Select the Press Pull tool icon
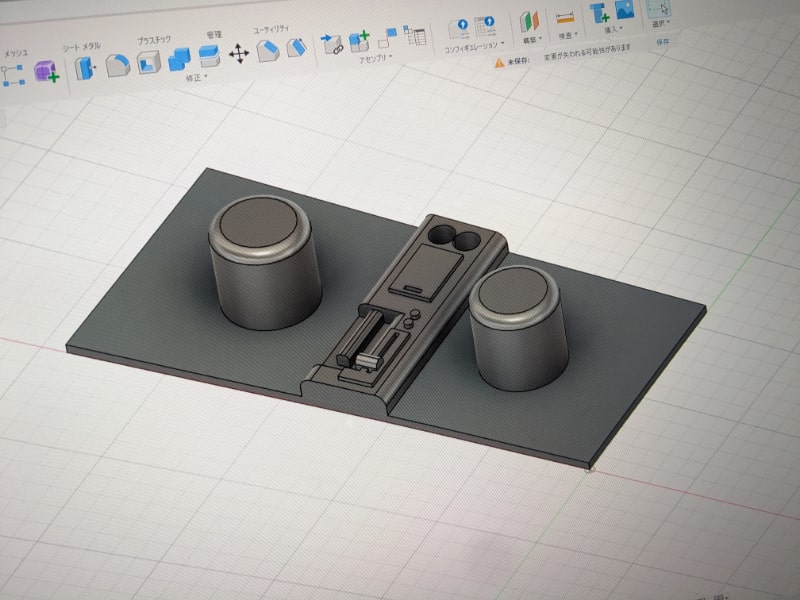The height and width of the screenshot is (600, 800). click(x=85, y=68)
